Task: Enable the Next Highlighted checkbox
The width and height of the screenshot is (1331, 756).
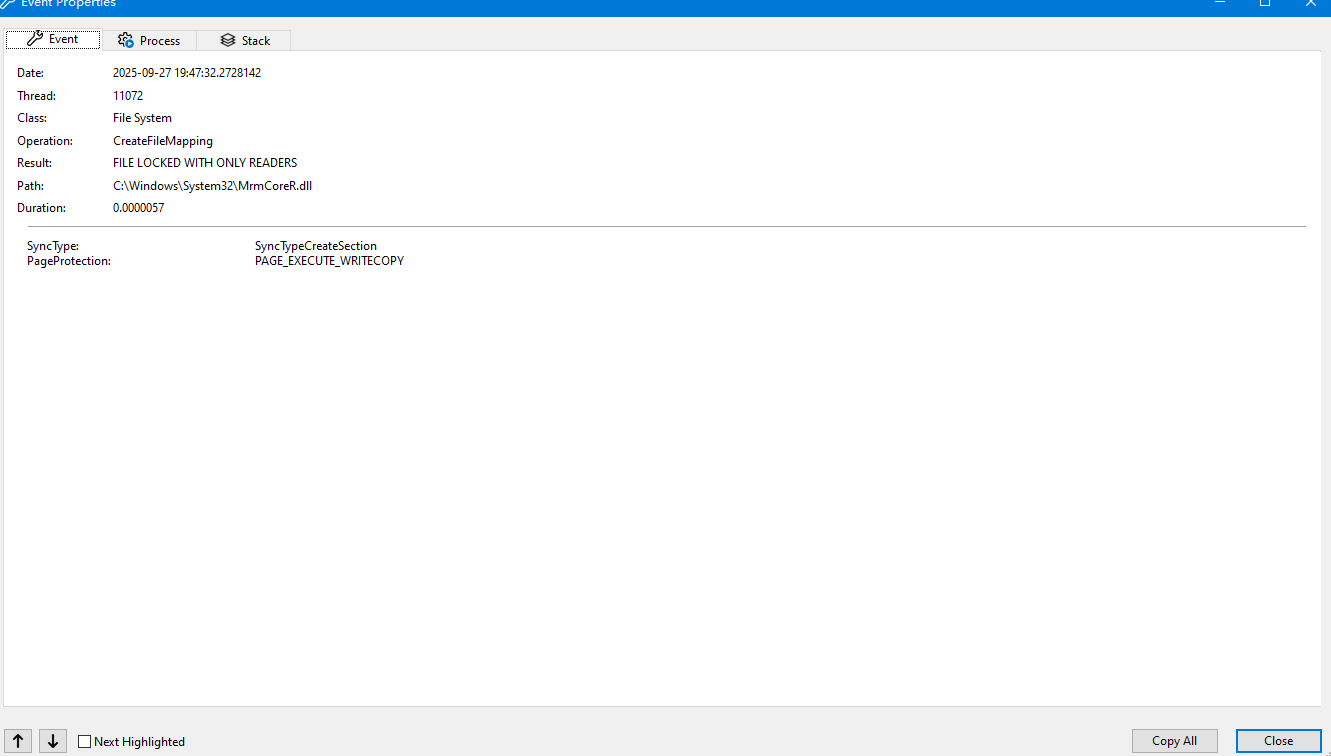Action: (85, 742)
